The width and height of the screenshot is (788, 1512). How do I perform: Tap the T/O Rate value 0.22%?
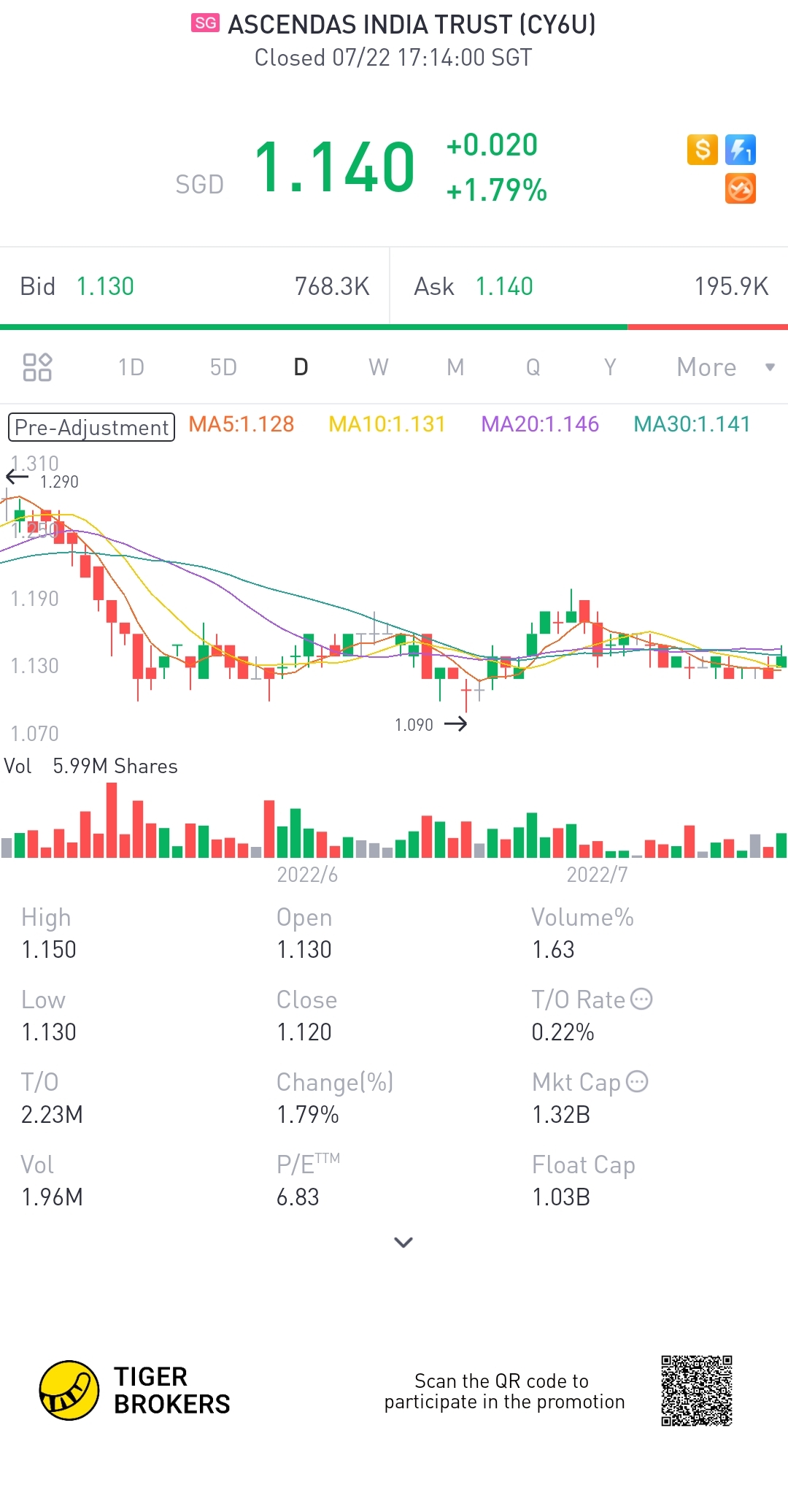(563, 1032)
